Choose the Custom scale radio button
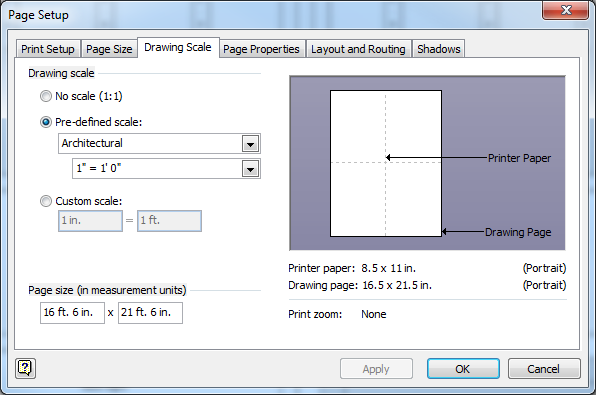The height and width of the screenshot is (395, 596). click(x=46, y=201)
